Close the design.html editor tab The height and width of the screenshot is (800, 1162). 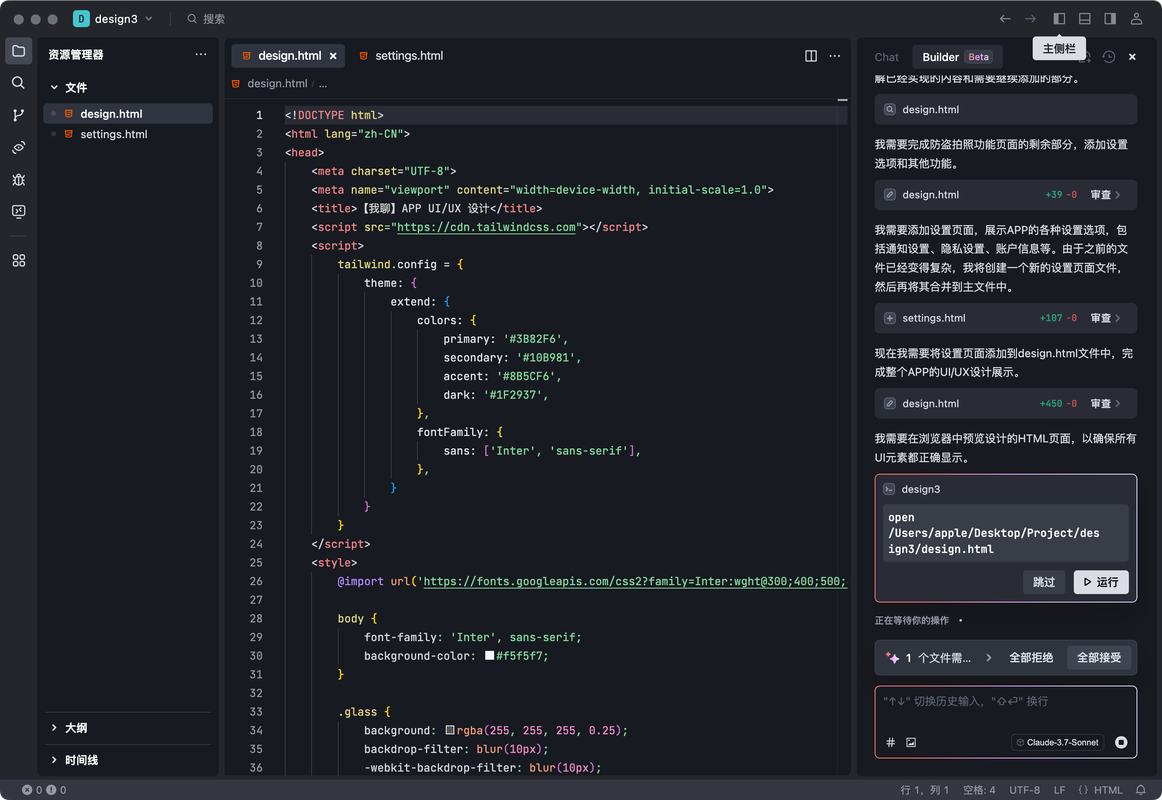coord(333,56)
